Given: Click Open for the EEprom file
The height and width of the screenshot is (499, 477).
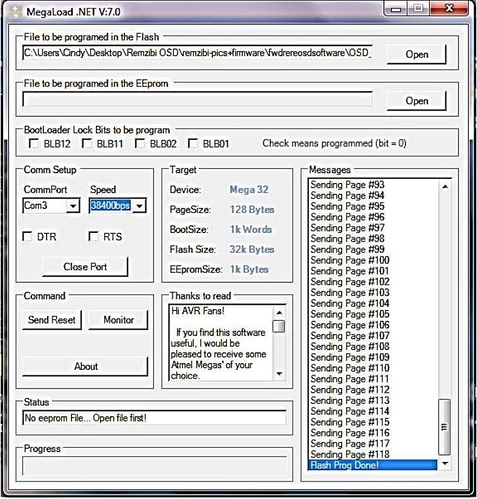Looking at the screenshot, I should [417, 101].
